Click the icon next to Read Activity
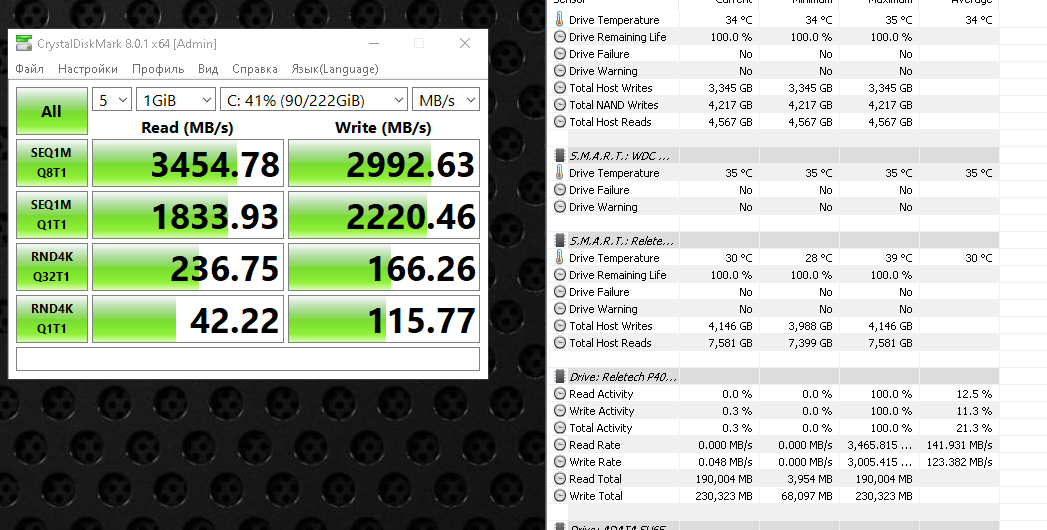 click(560, 394)
